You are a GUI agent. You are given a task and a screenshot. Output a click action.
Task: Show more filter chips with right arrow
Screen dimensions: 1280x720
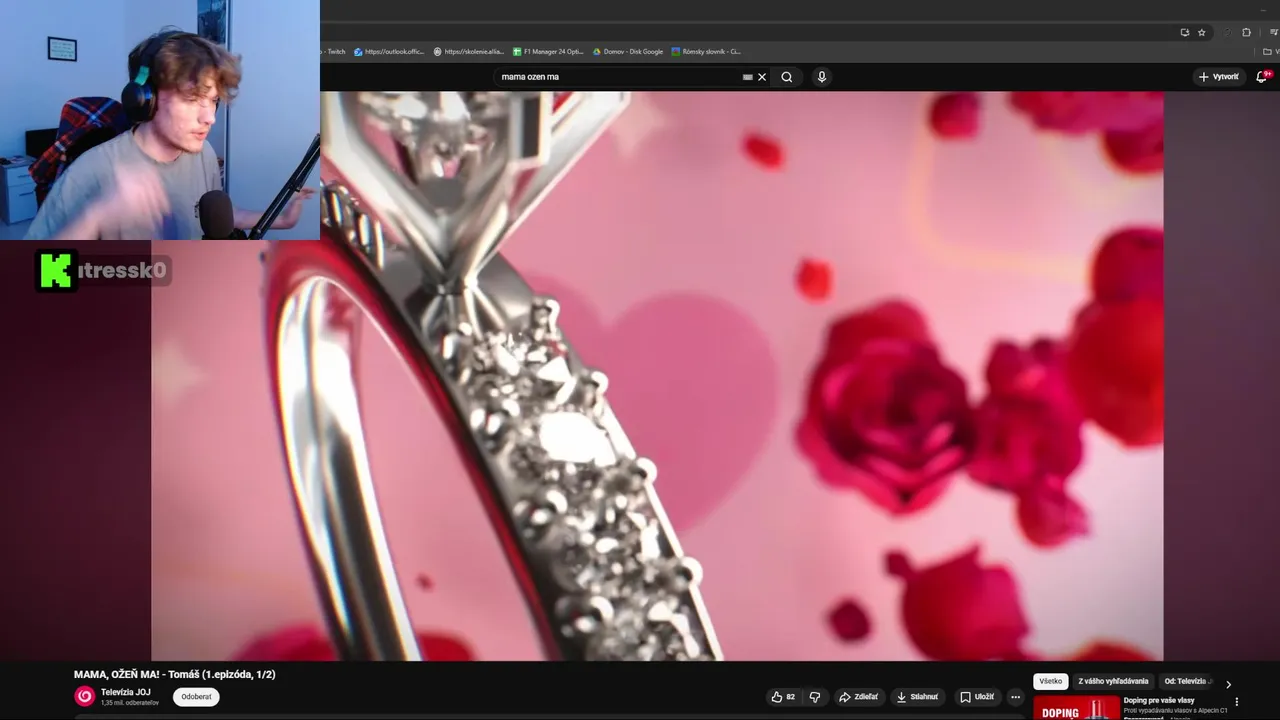[1229, 684]
